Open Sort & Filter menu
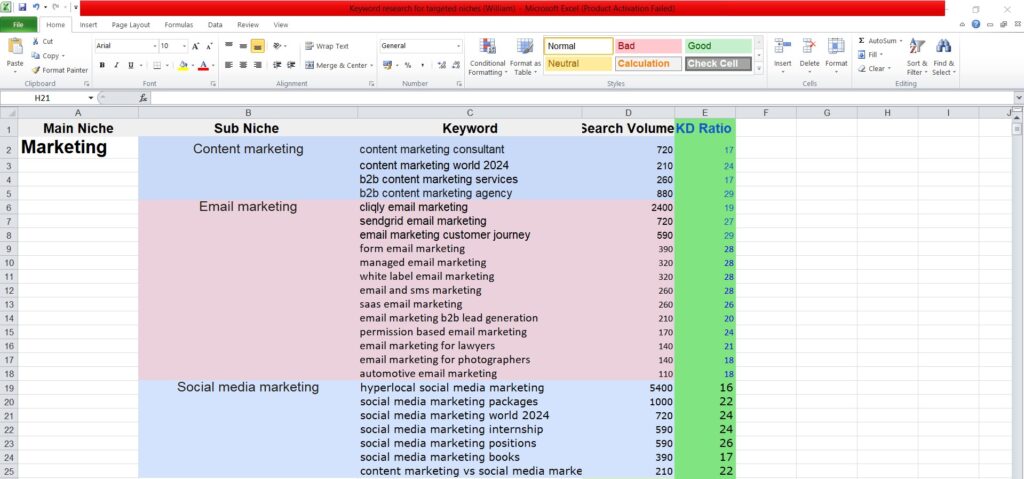The image size is (1024, 479). point(917,57)
